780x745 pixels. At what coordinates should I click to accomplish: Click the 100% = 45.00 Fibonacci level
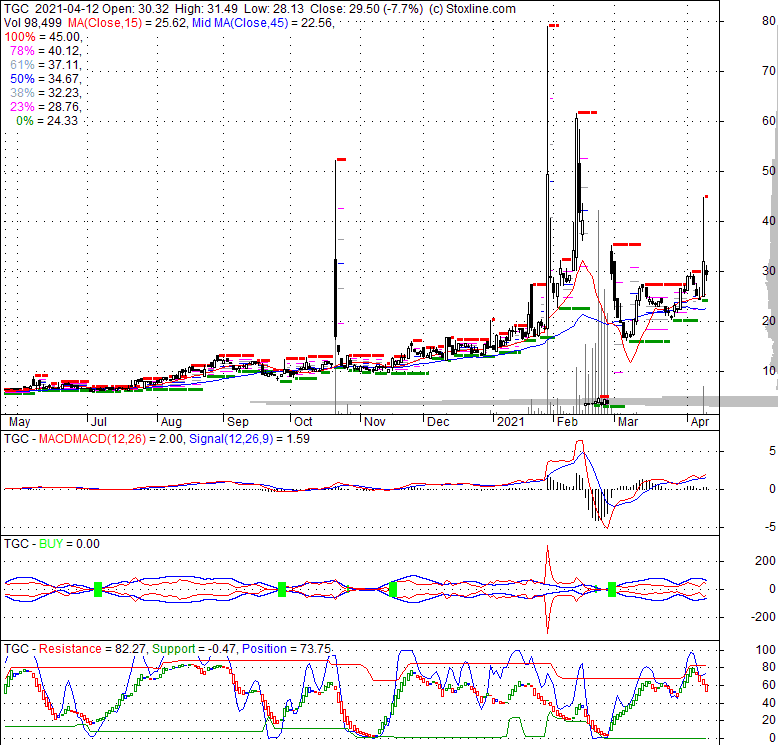(x=44, y=36)
